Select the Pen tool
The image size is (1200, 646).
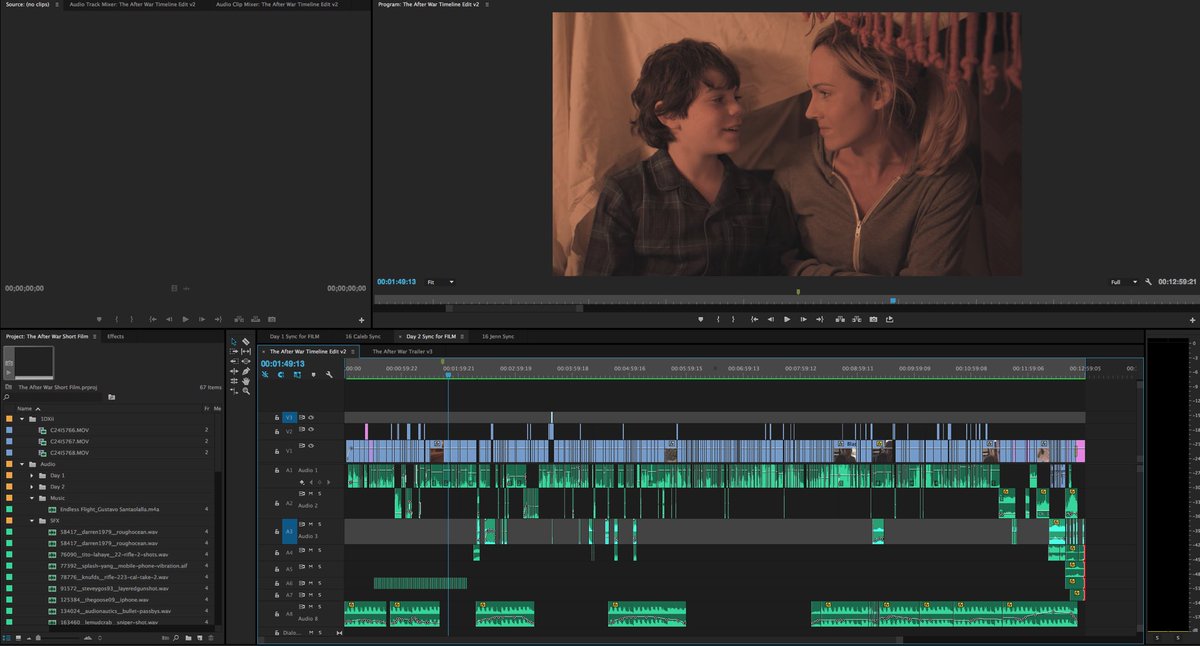pyautogui.click(x=246, y=371)
